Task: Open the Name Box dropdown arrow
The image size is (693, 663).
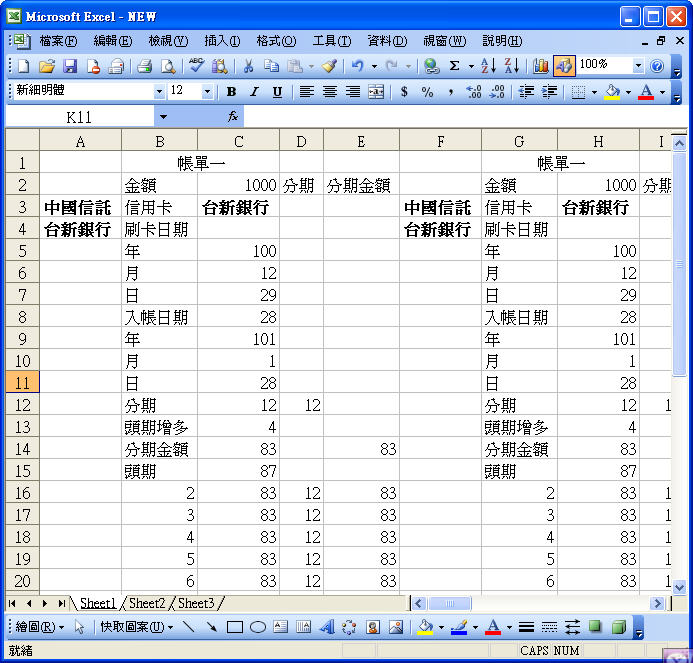Action: [164, 117]
